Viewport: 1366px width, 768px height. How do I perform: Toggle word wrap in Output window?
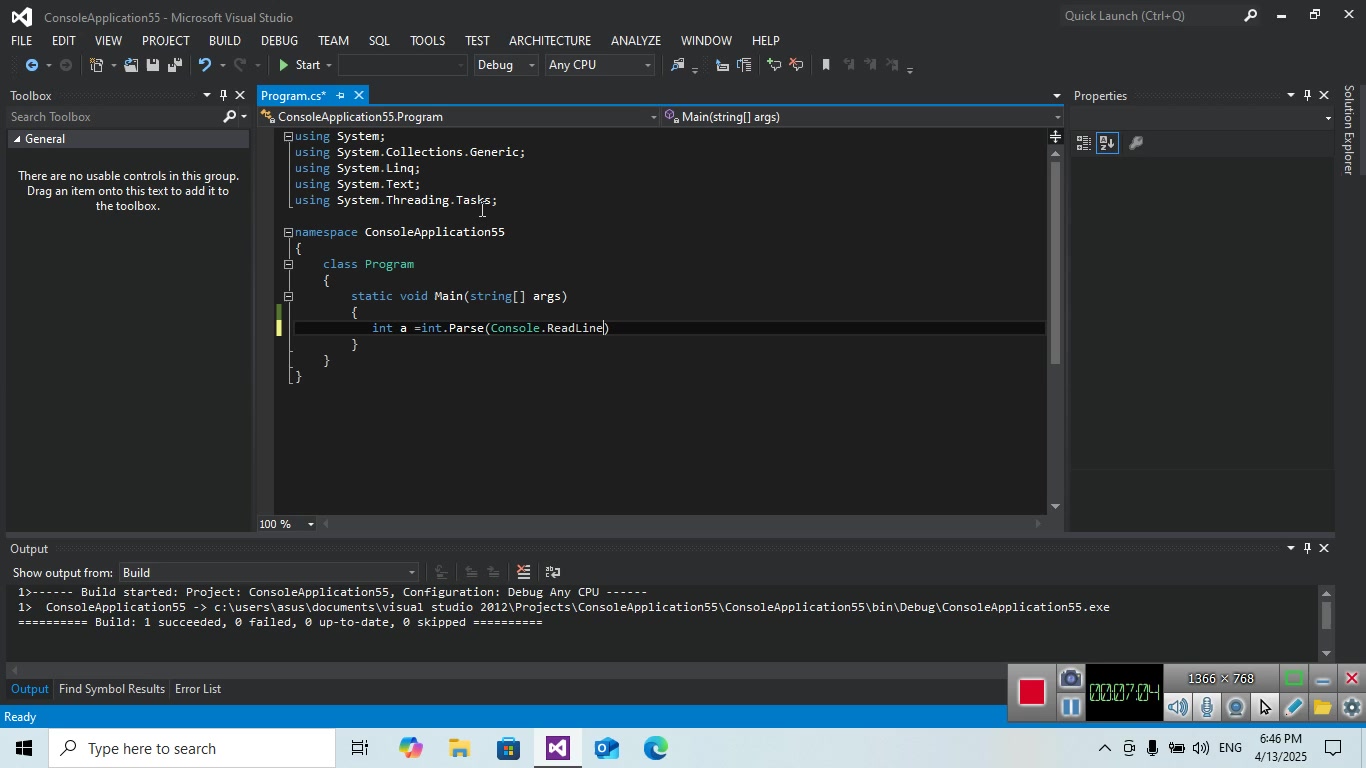coord(552,572)
